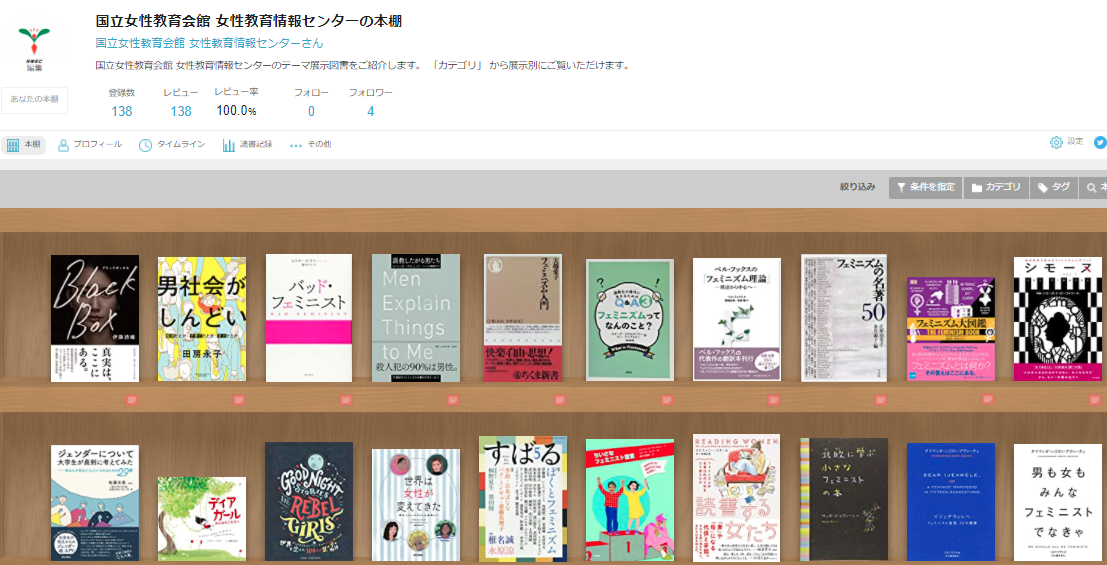Viewport: 1107px width, 565px height.
Task: Click review icon under Men Explain Things
Action: click(x=453, y=400)
